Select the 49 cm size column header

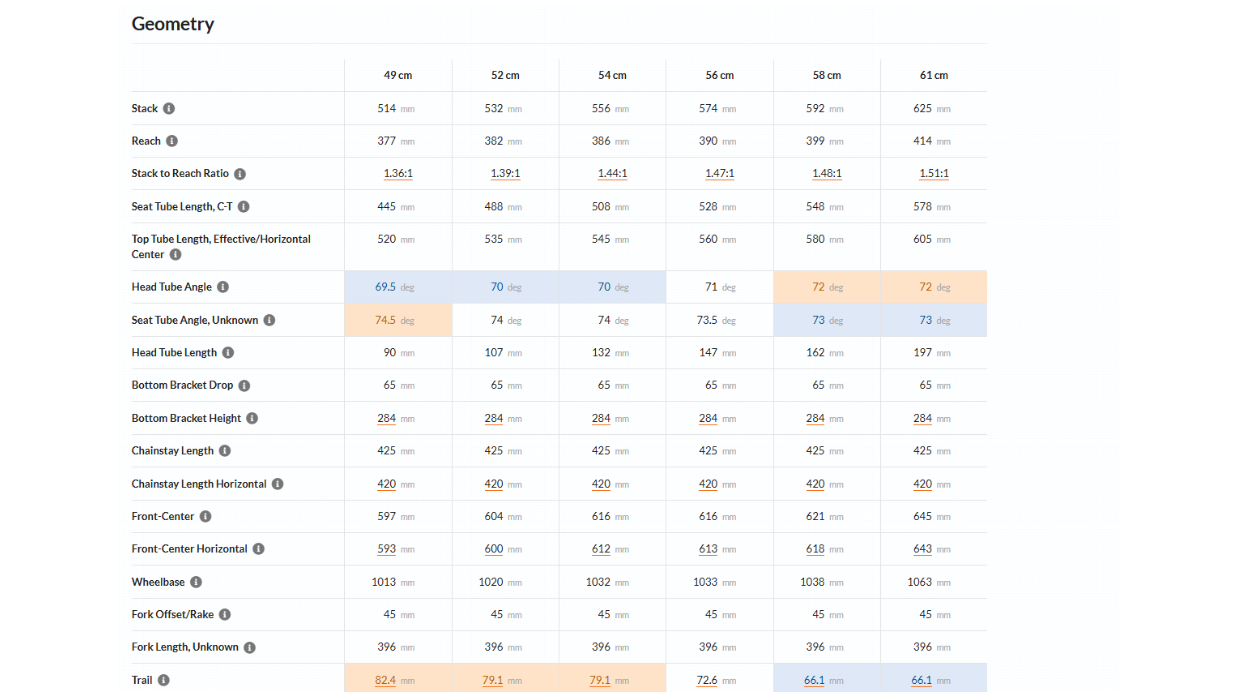click(398, 76)
